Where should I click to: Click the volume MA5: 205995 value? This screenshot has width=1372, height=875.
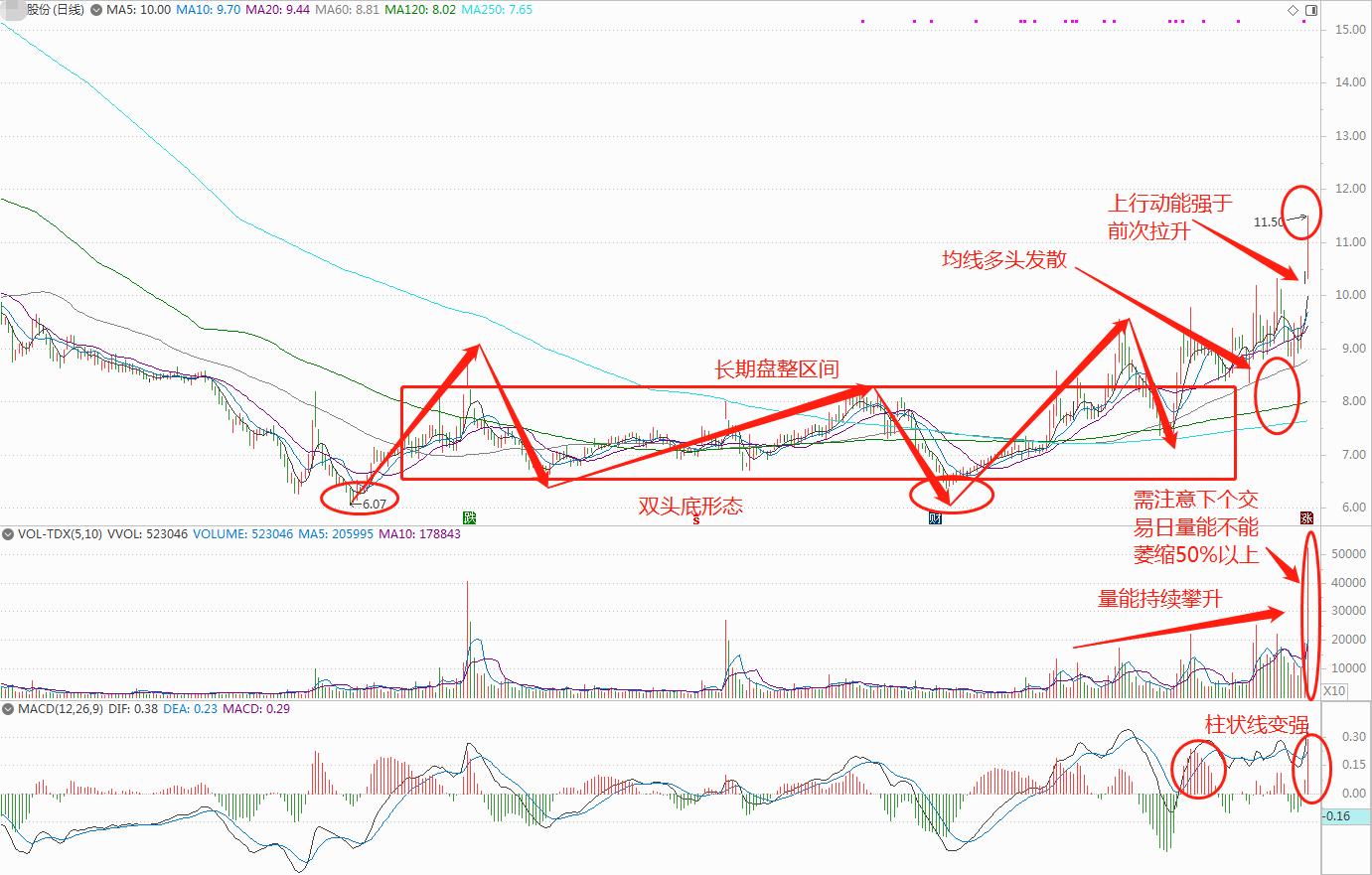[x=337, y=534]
